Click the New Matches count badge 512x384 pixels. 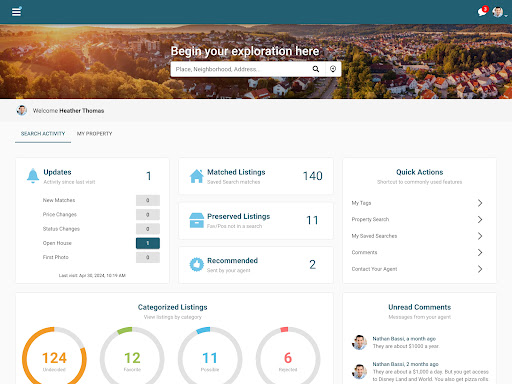pos(148,200)
